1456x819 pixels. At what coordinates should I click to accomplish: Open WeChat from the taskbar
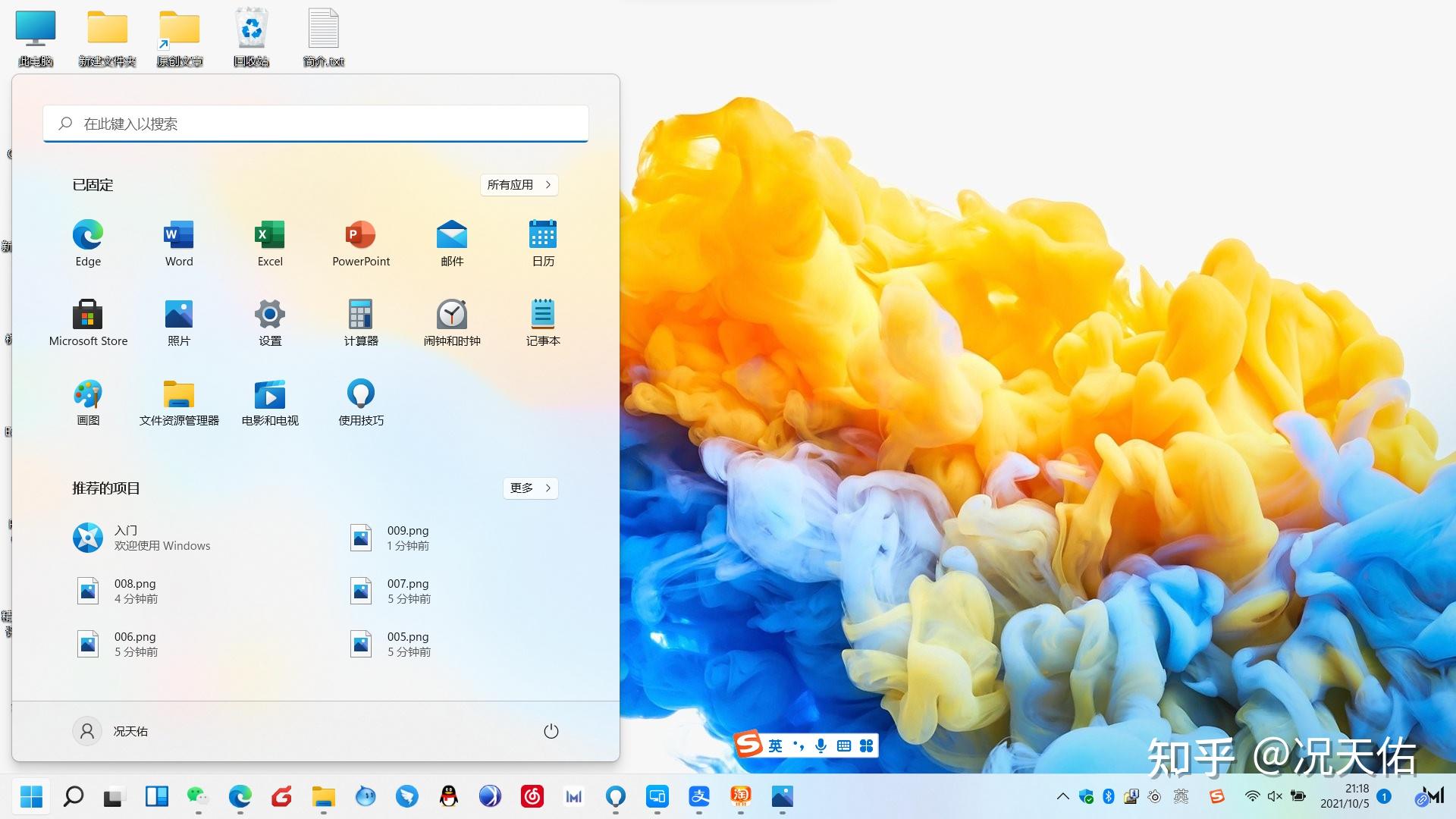point(198,796)
